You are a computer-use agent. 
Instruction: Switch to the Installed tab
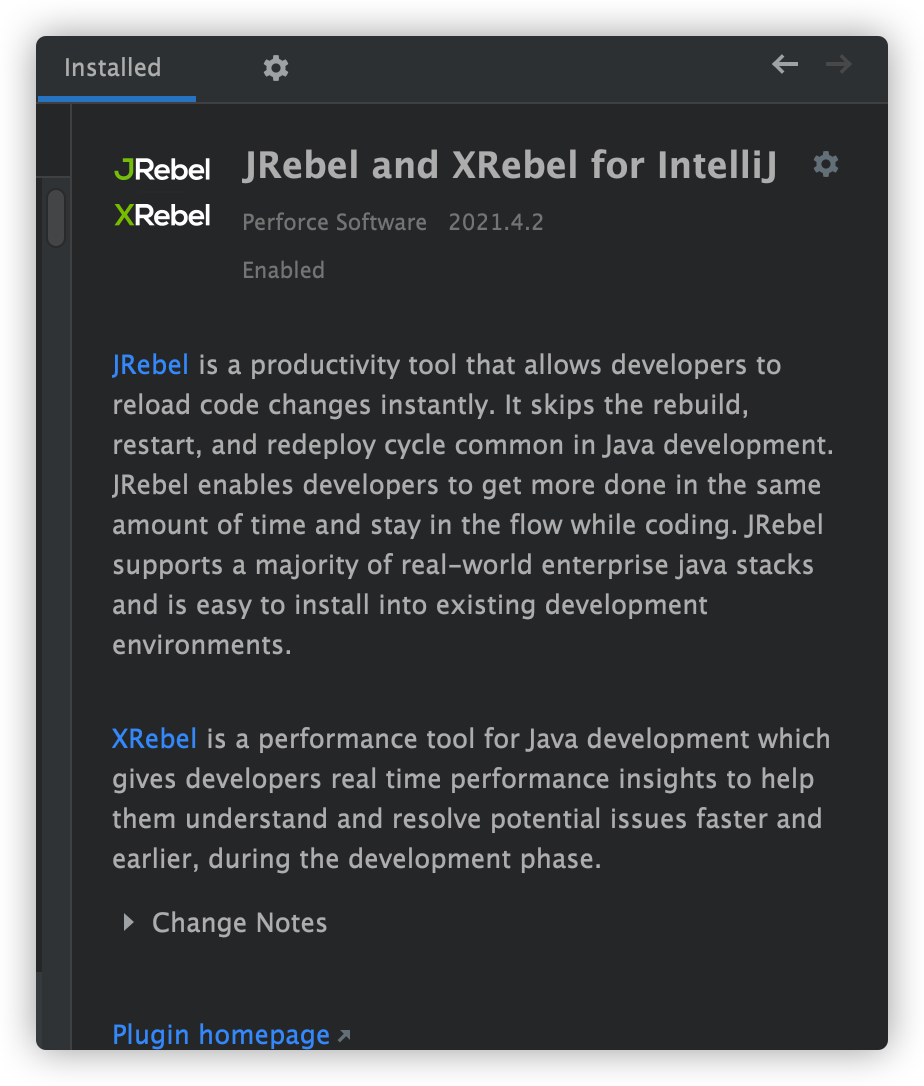tap(112, 68)
